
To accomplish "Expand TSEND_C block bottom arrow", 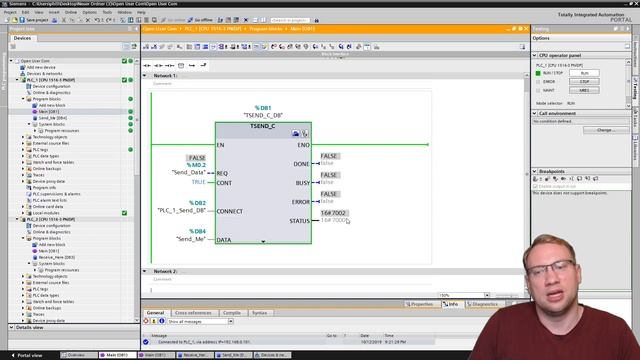I will click(263, 242).
